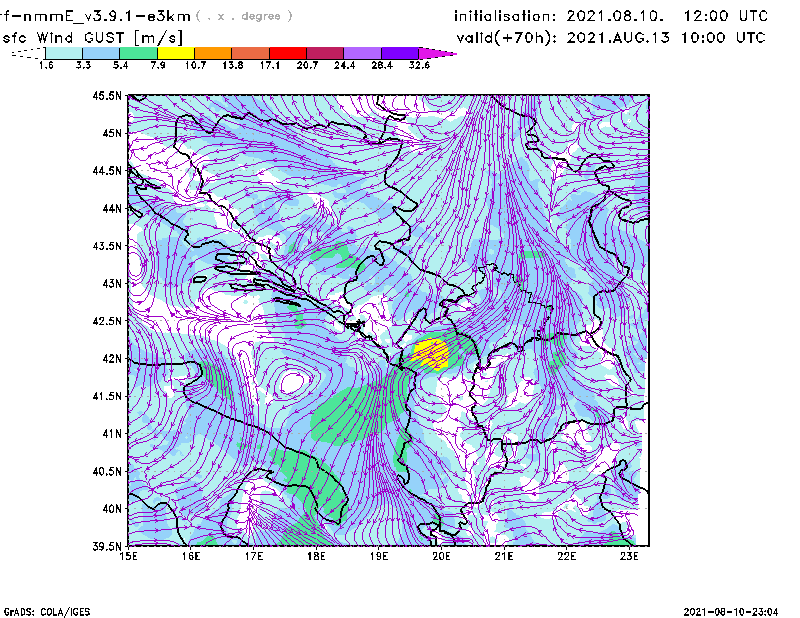This screenshot has height=618, width=800.
Task: Click the initialisation date 2021.08.10.
Action: click(615, 16)
